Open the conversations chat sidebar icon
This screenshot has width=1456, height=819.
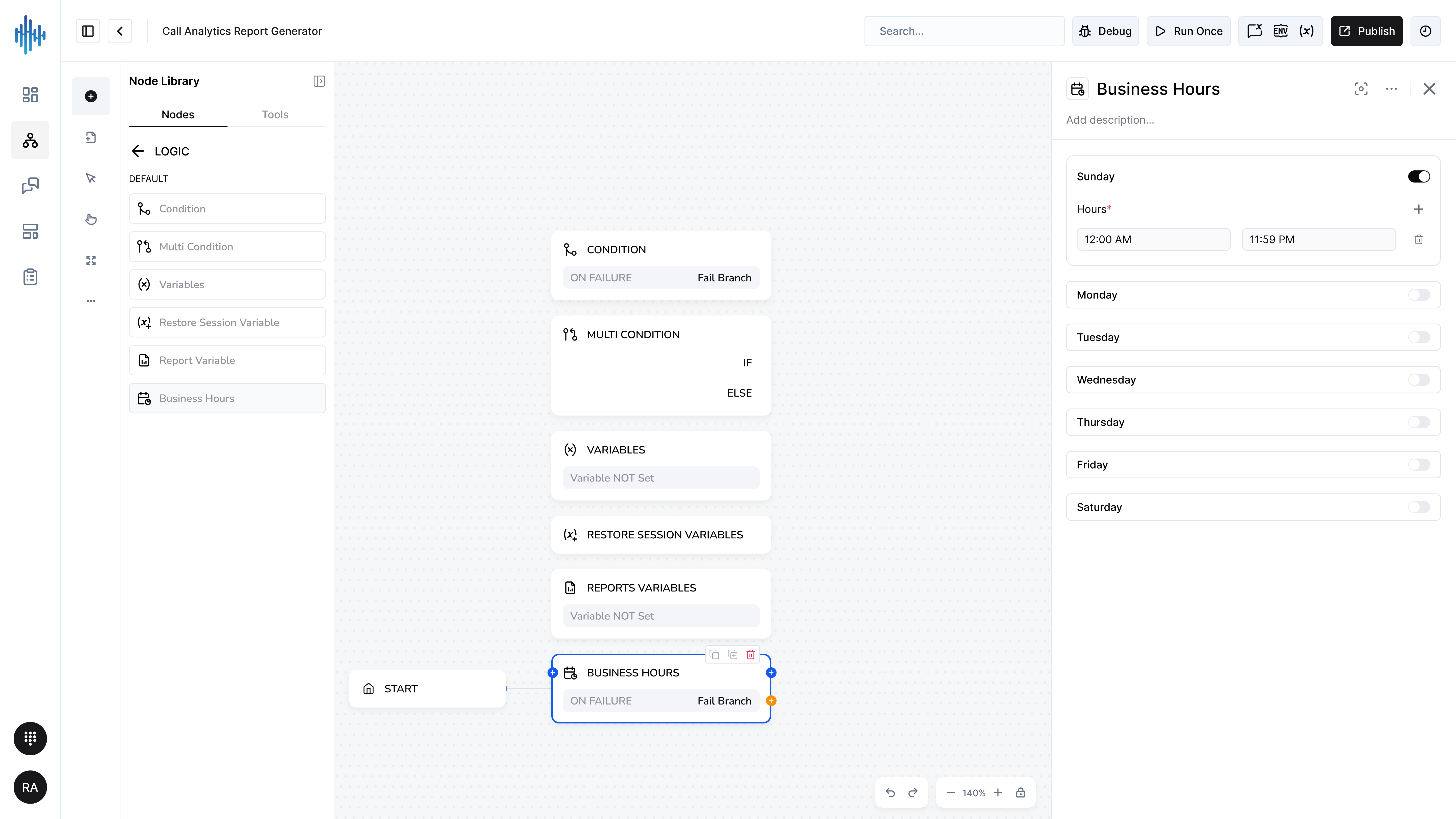tap(30, 186)
